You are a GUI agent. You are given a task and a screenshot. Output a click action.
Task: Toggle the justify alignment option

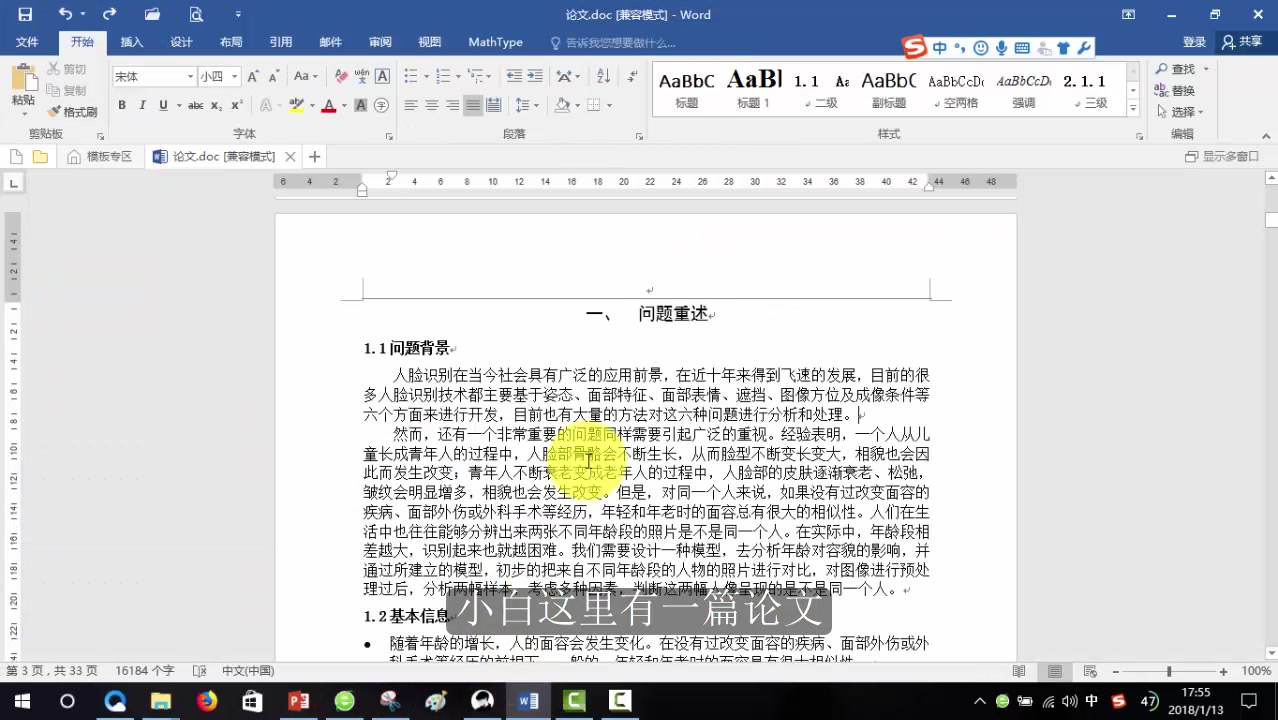point(471,104)
